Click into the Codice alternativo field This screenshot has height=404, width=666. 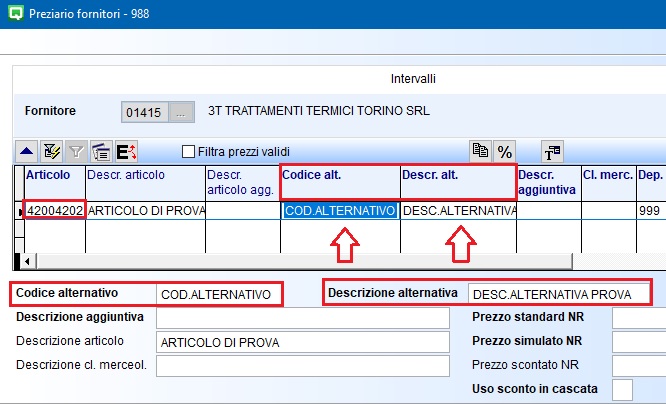click(217, 294)
